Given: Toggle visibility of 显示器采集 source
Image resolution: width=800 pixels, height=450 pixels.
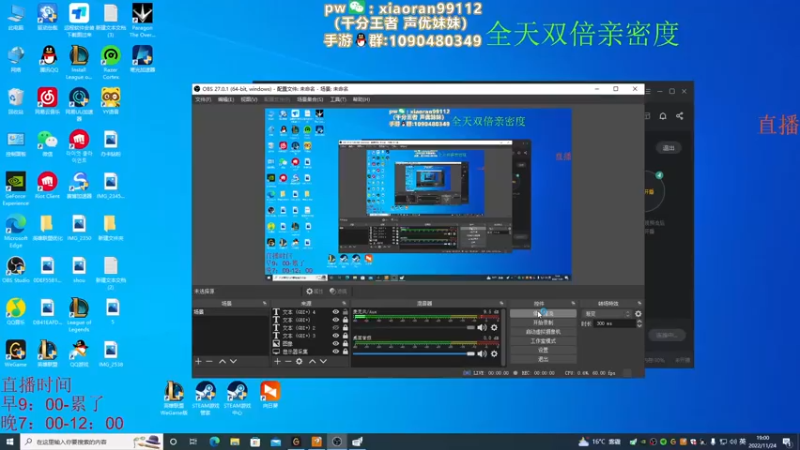Looking at the screenshot, I should [335, 352].
